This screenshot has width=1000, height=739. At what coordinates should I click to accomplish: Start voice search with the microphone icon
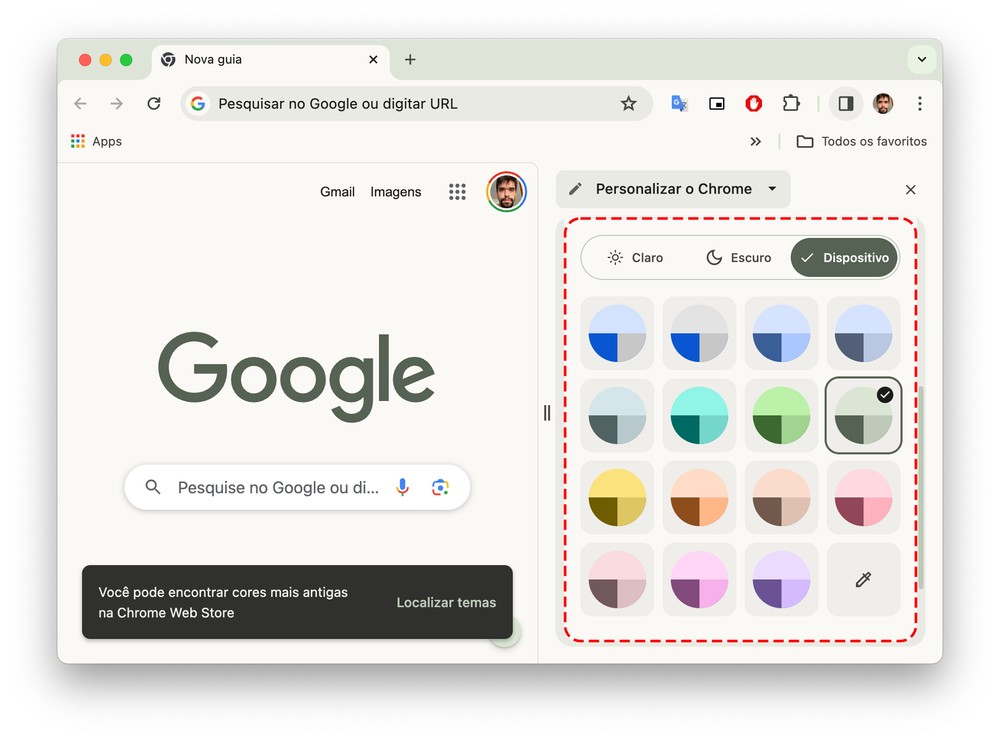coord(402,487)
